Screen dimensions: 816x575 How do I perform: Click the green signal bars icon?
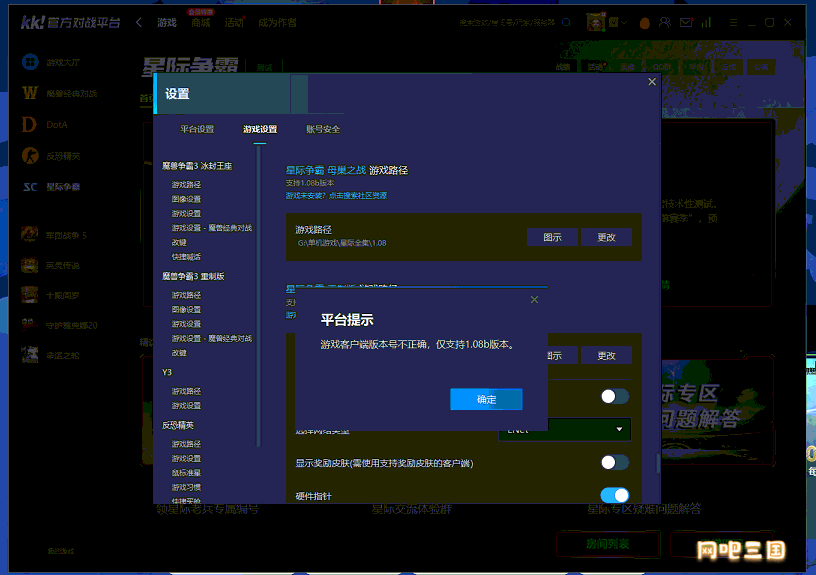pyautogui.click(x=706, y=22)
